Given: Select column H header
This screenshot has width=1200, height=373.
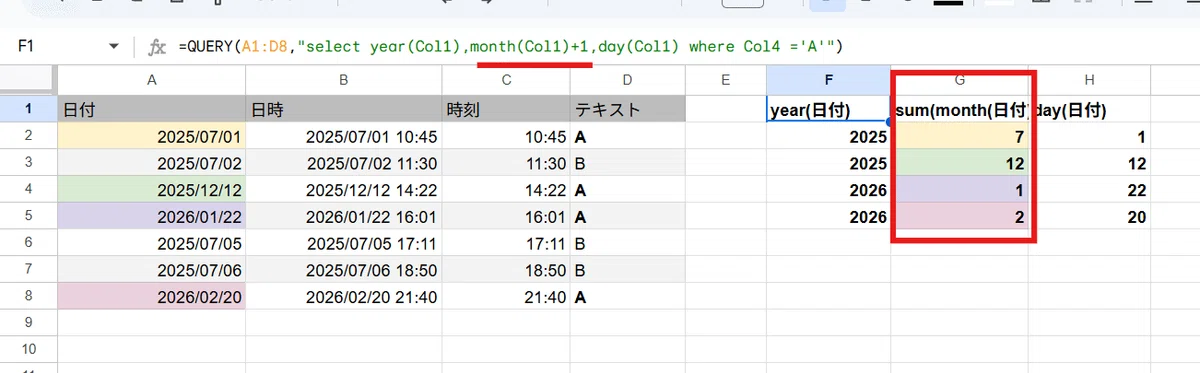Looking at the screenshot, I should [1089, 80].
